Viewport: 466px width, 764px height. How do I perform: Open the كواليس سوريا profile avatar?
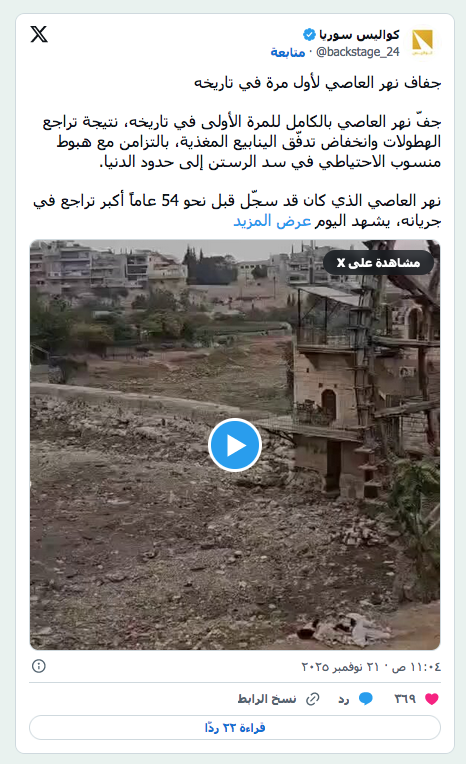tap(422, 42)
